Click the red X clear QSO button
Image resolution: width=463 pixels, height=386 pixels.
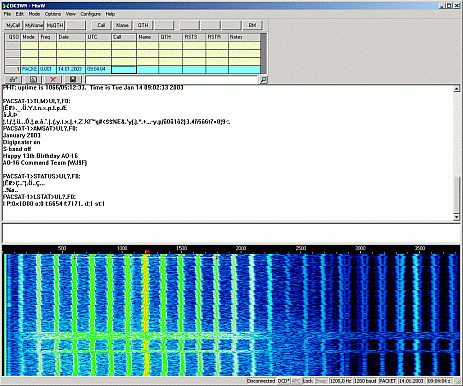(53, 79)
